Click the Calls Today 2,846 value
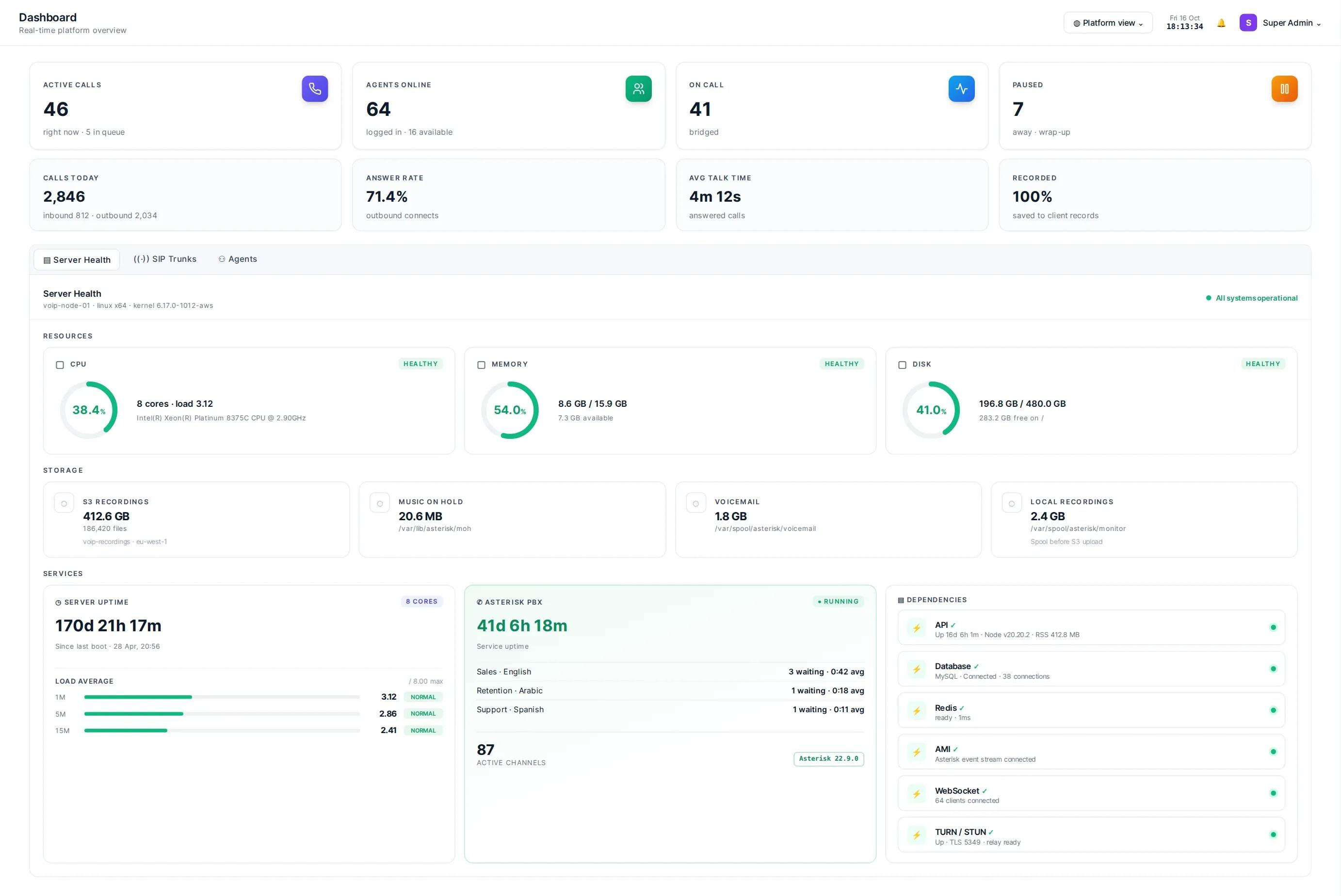The height and width of the screenshot is (896, 1341). tap(64, 196)
